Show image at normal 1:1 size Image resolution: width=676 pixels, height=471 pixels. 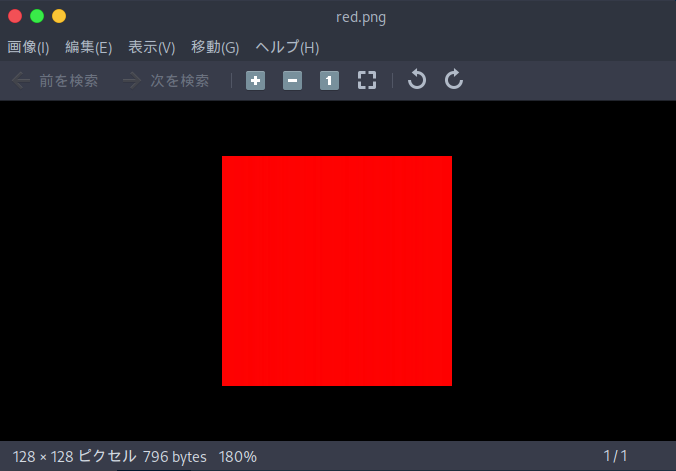tap(329, 81)
